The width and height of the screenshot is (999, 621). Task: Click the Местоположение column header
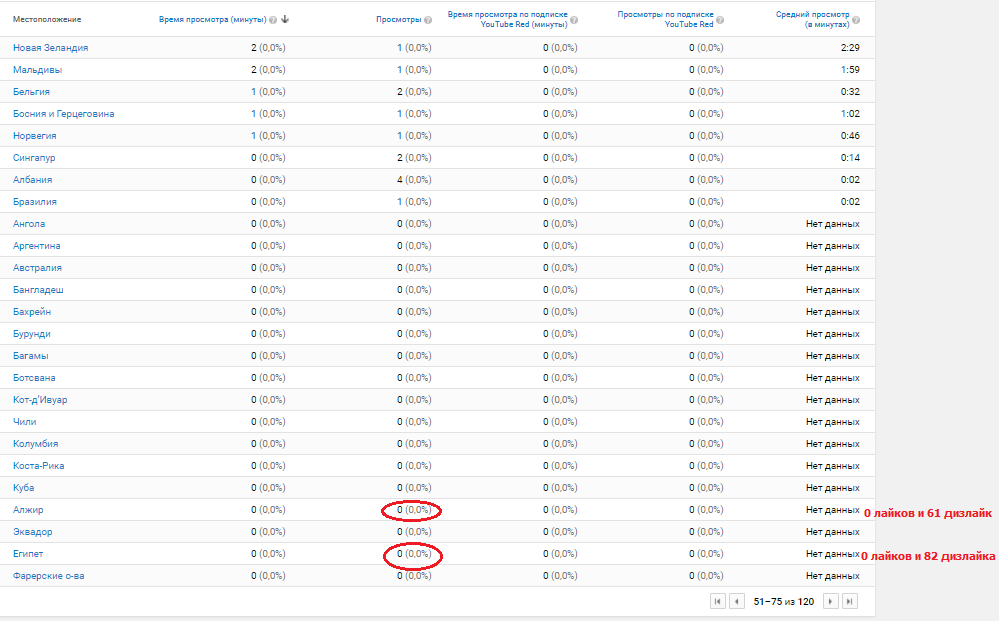[47, 20]
